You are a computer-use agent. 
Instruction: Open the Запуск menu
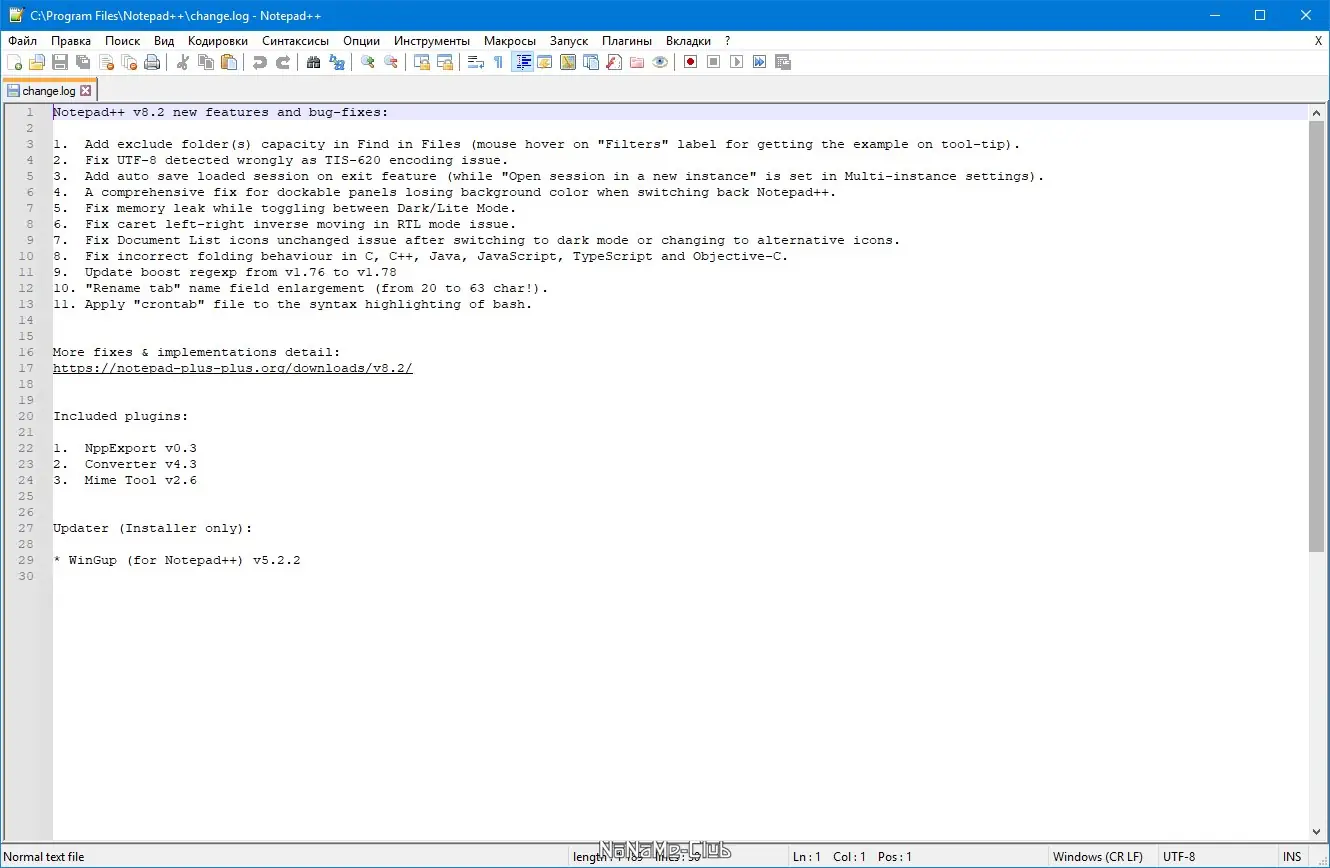click(x=569, y=41)
